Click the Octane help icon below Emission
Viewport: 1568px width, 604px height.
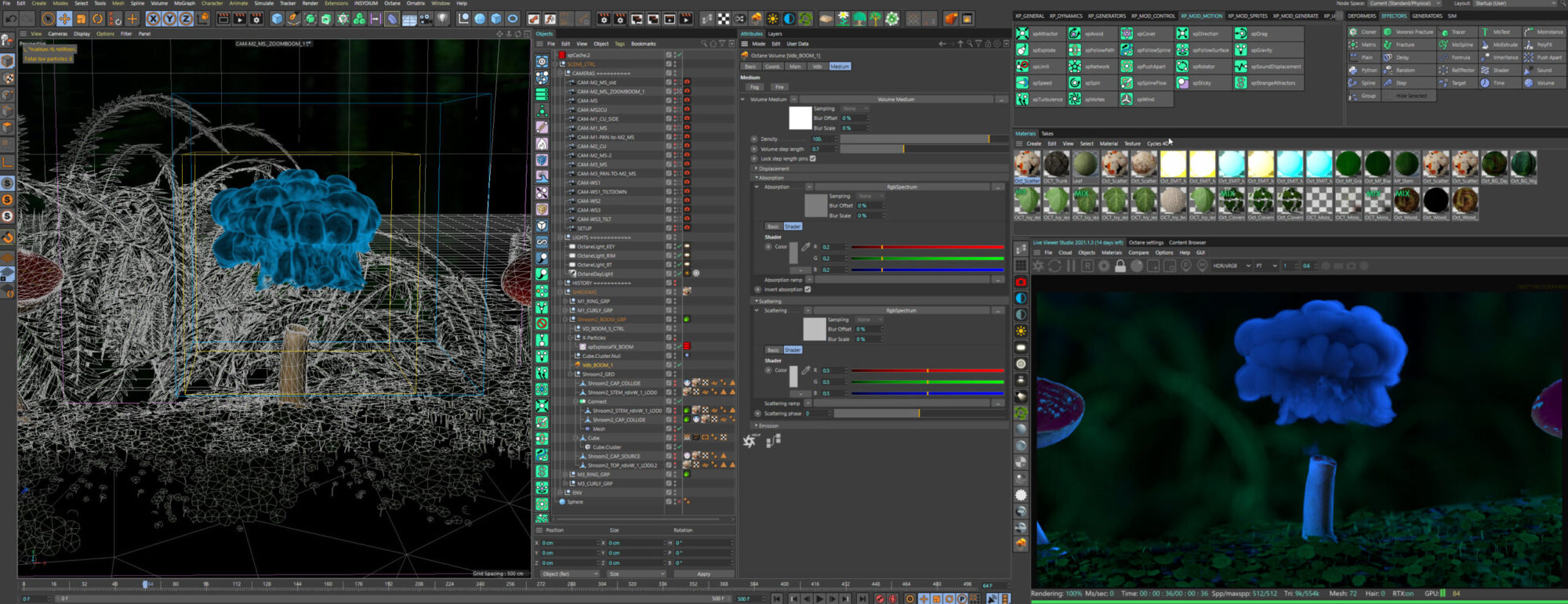click(750, 442)
